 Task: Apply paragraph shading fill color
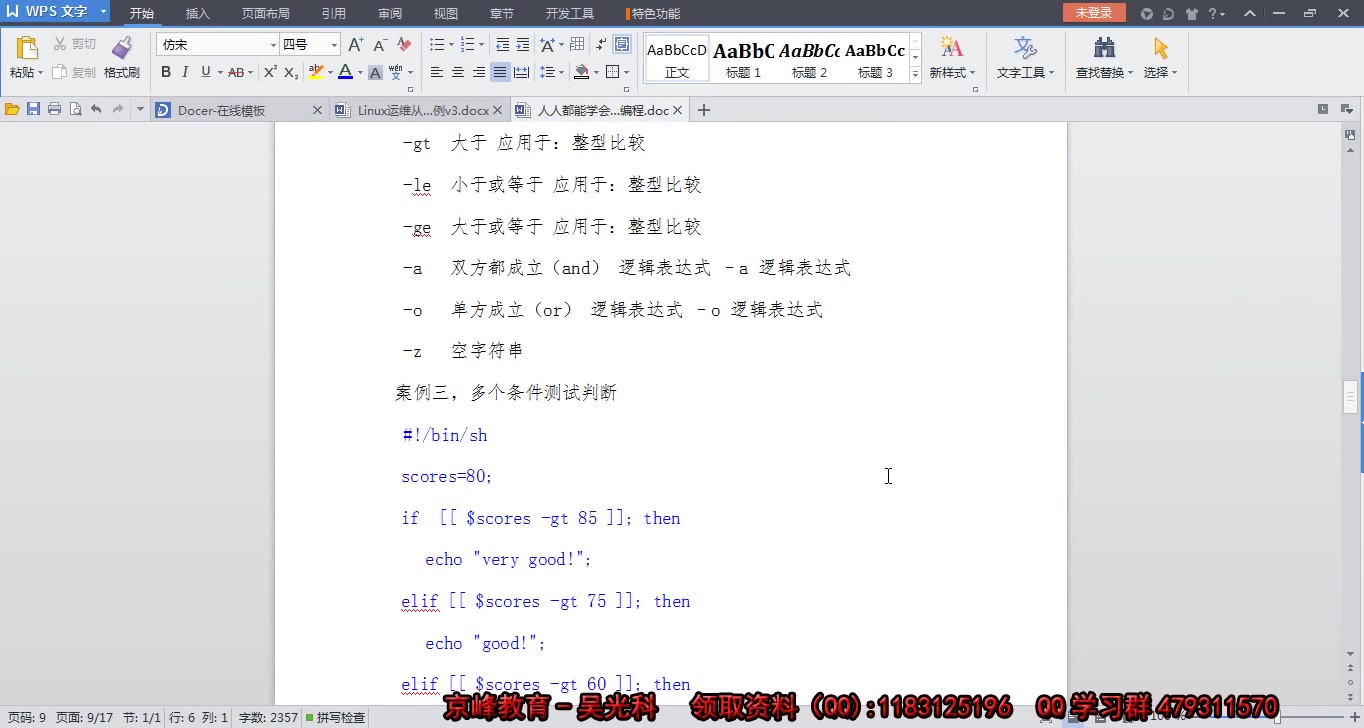tap(582, 72)
